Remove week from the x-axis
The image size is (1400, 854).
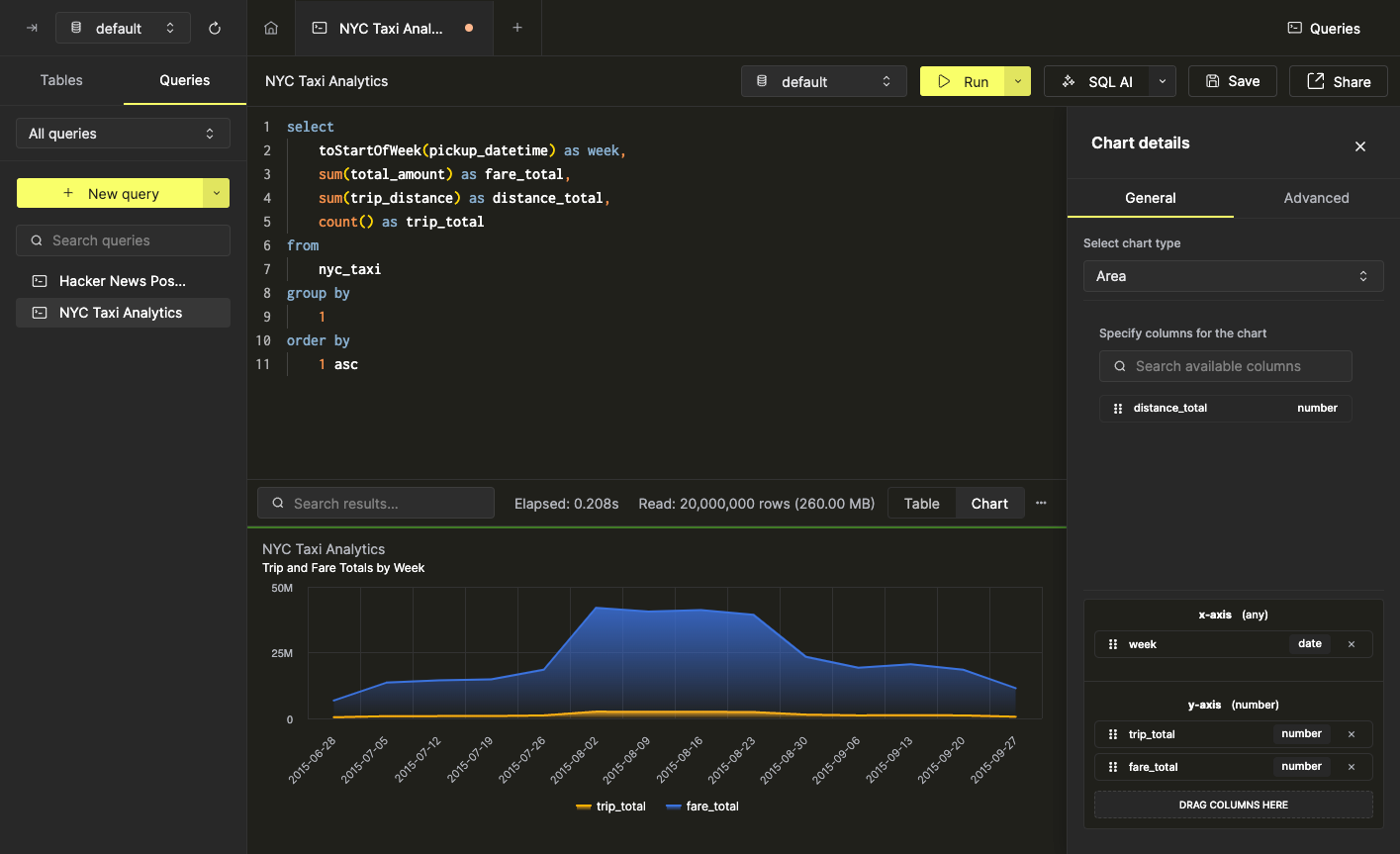tap(1352, 644)
